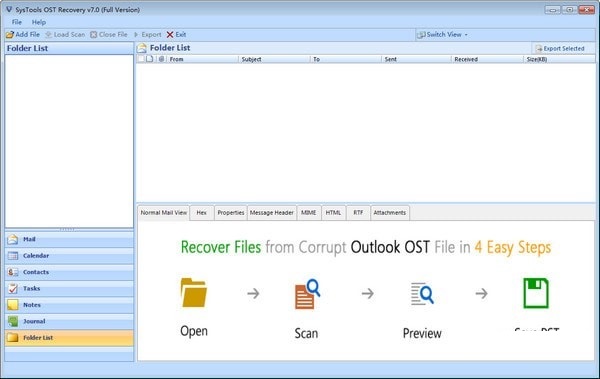Click the document type column icon
600x379 pixels.
click(x=150, y=59)
